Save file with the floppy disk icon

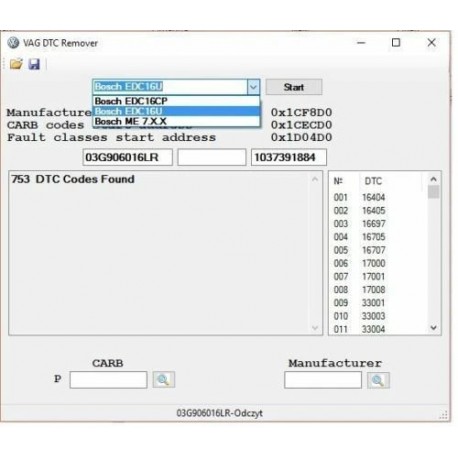(x=34, y=64)
